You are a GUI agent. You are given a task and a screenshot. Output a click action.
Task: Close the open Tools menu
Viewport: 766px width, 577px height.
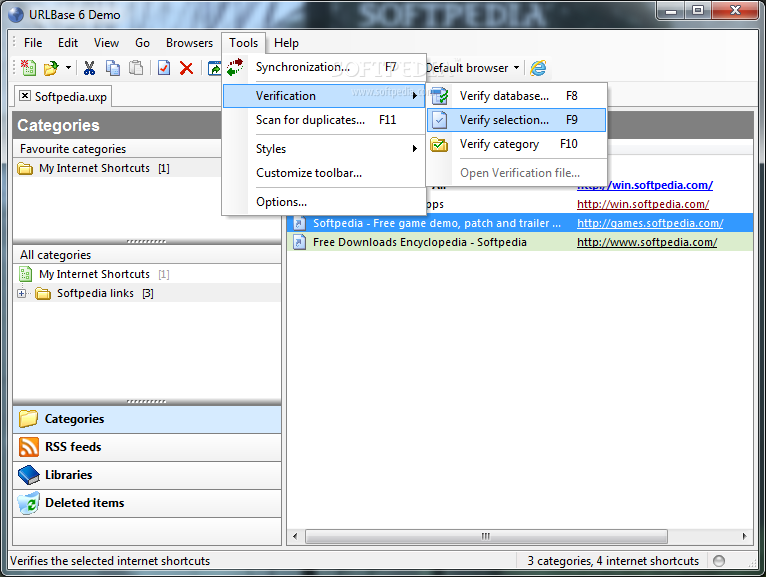pos(243,43)
